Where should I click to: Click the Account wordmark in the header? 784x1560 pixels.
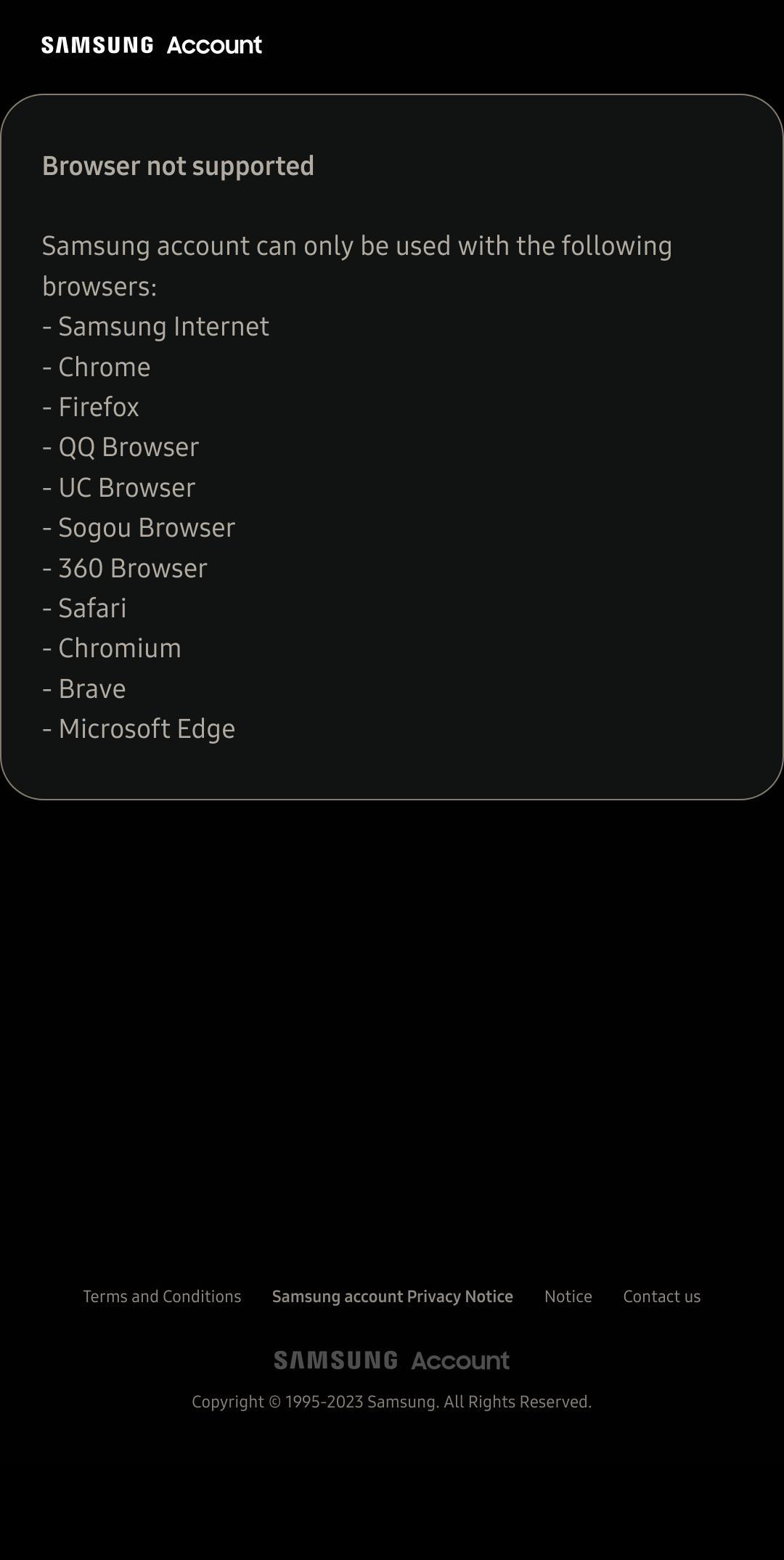pyautogui.click(x=214, y=45)
